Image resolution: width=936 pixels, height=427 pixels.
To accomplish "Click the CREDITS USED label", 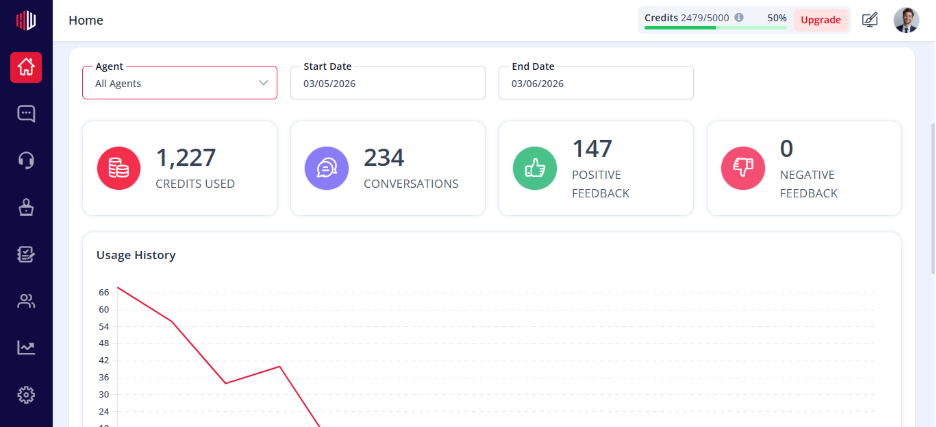I will click(x=195, y=184).
